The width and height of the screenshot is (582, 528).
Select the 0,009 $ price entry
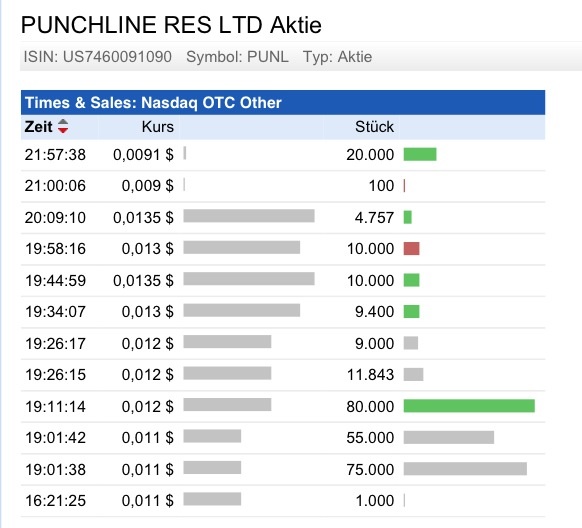point(147,186)
